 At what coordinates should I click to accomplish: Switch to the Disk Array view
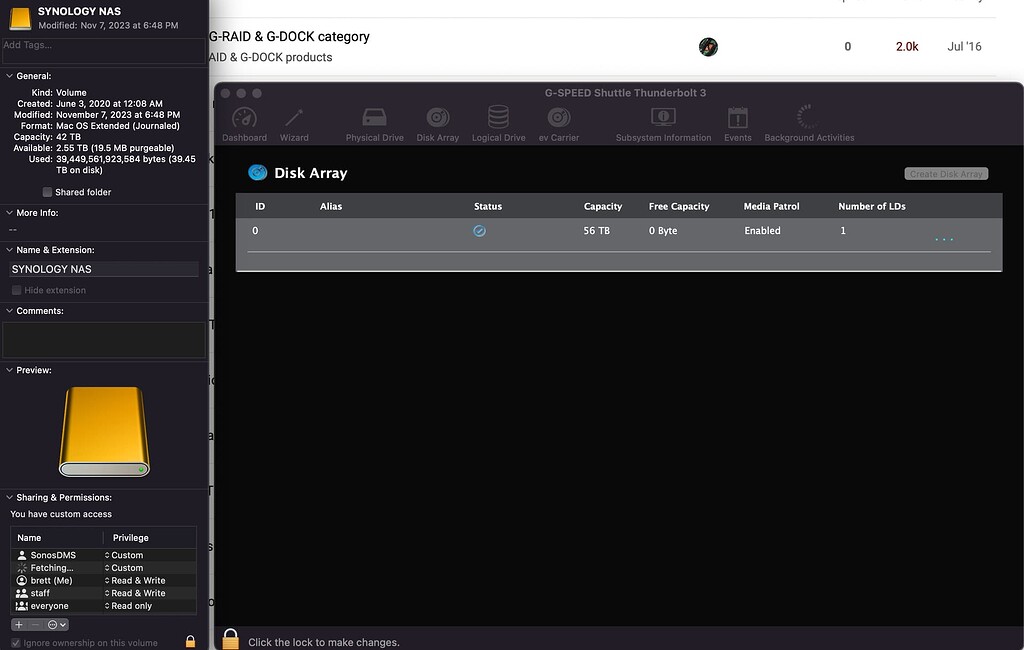(x=437, y=120)
